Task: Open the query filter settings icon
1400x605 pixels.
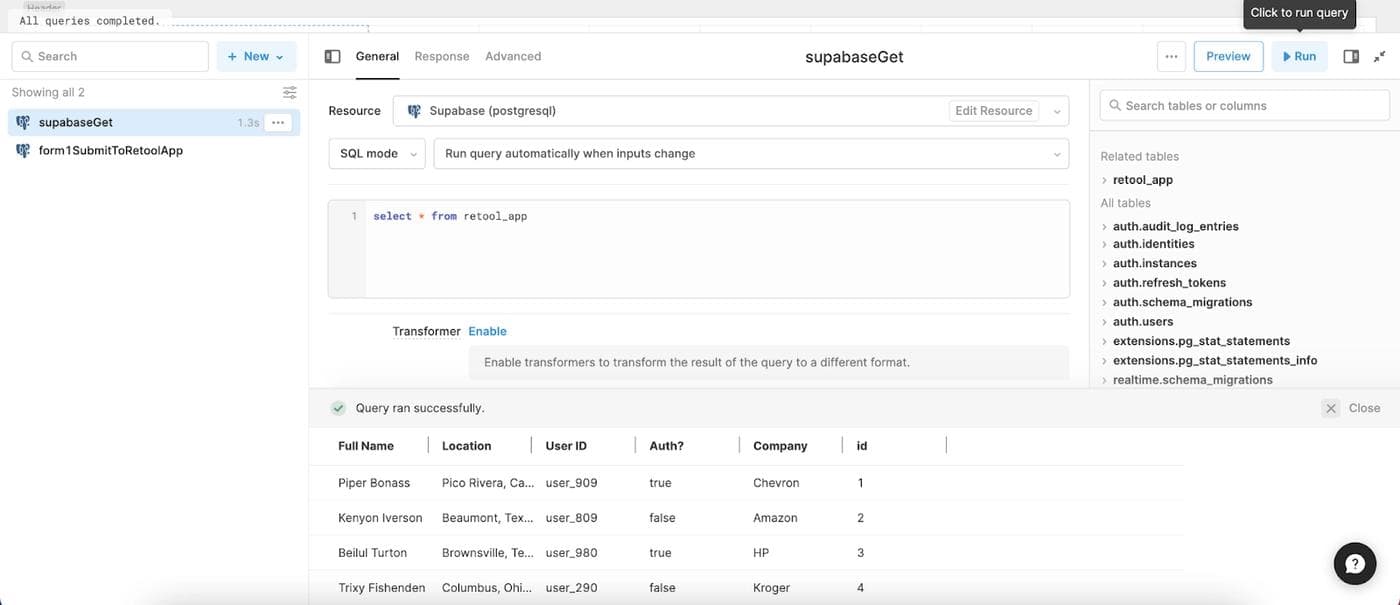Action: click(x=290, y=93)
